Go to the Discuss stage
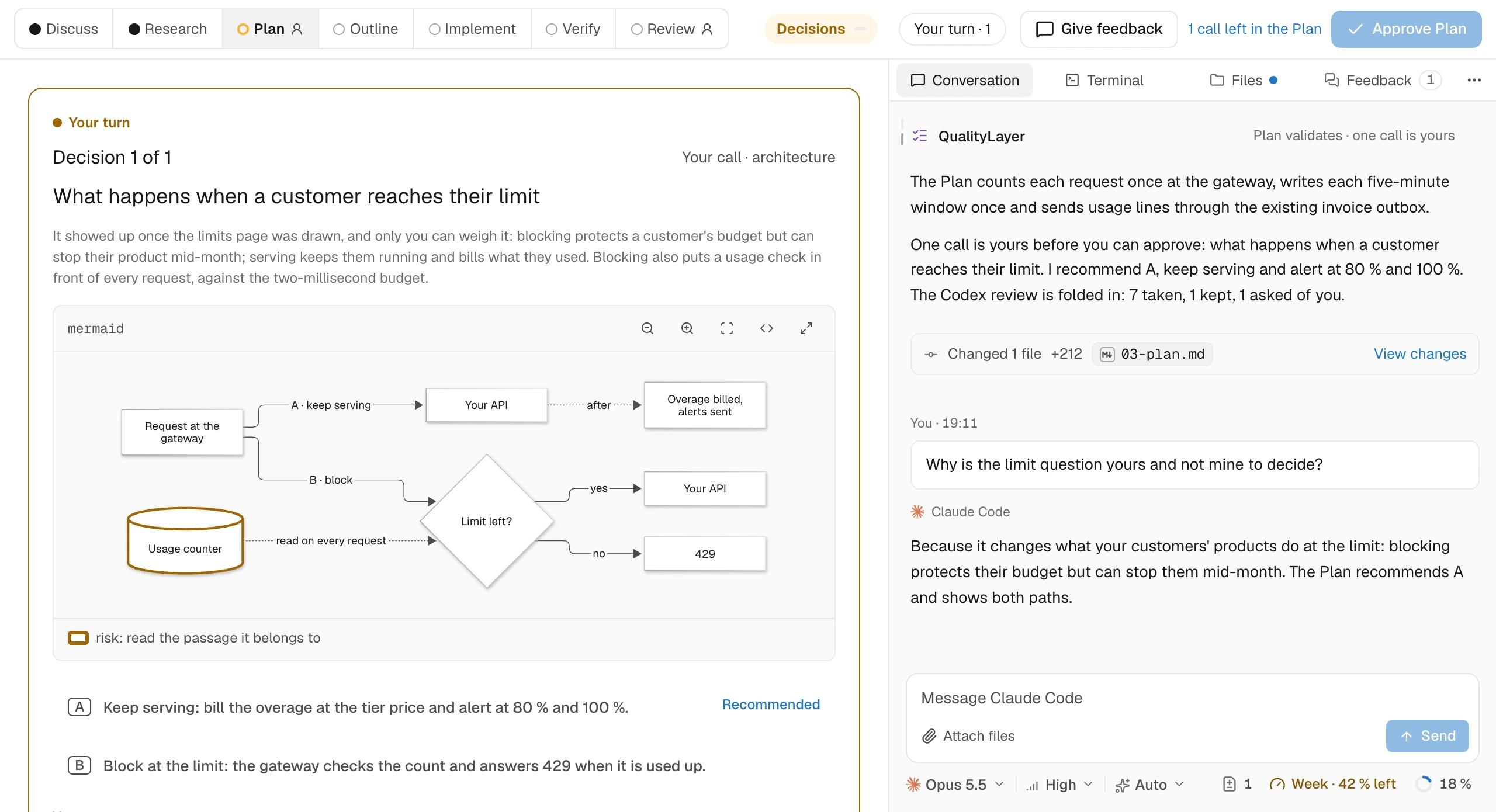The height and width of the screenshot is (812, 1496). (x=64, y=29)
